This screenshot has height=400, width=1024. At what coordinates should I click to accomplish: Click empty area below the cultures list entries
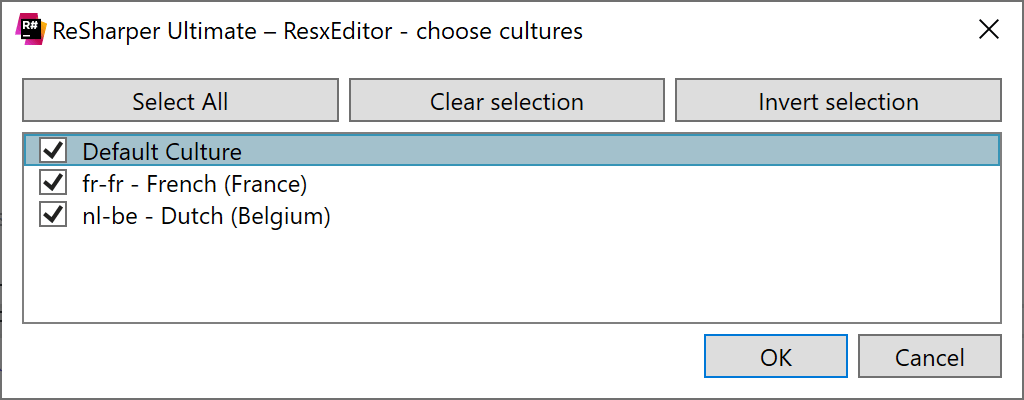pos(511,276)
